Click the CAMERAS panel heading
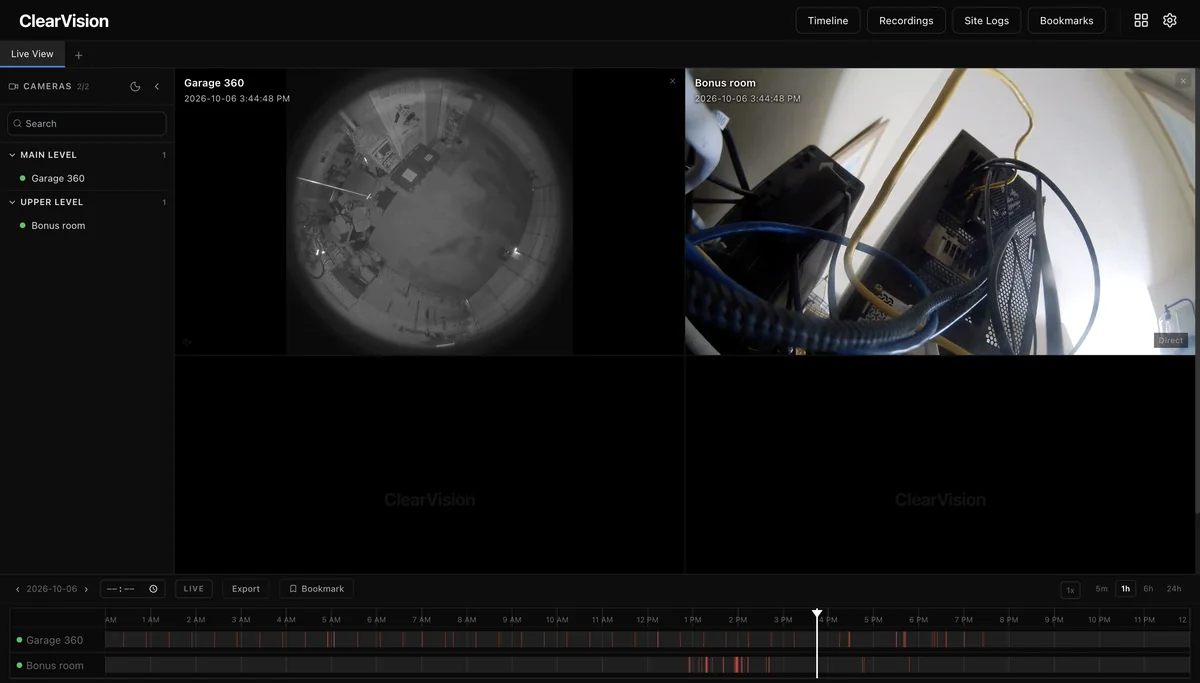The height and width of the screenshot is (683, 1200). tap(47, 87)
